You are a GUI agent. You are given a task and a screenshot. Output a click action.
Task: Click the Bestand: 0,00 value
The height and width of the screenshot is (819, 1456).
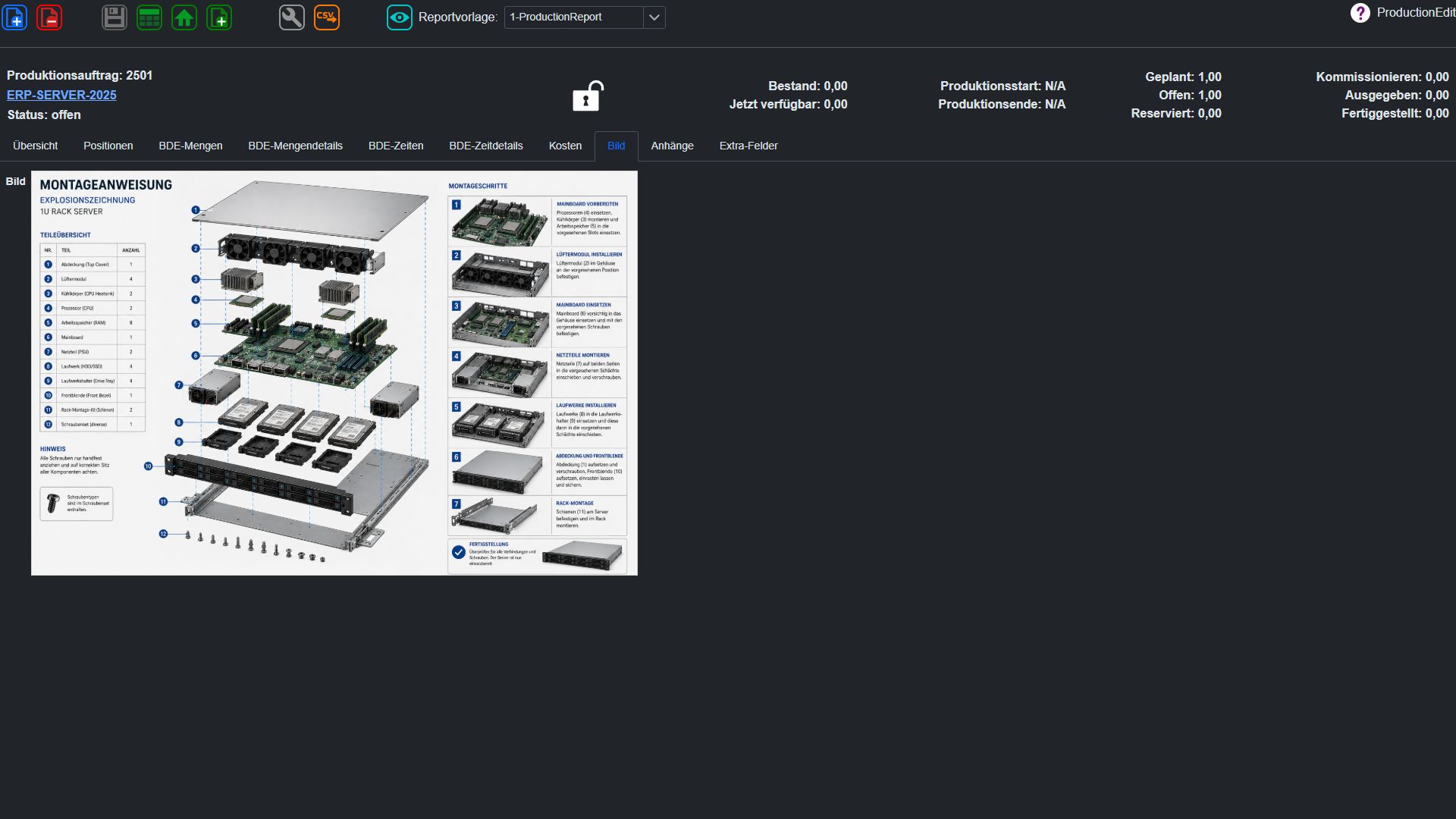click(x=808, y=86)
